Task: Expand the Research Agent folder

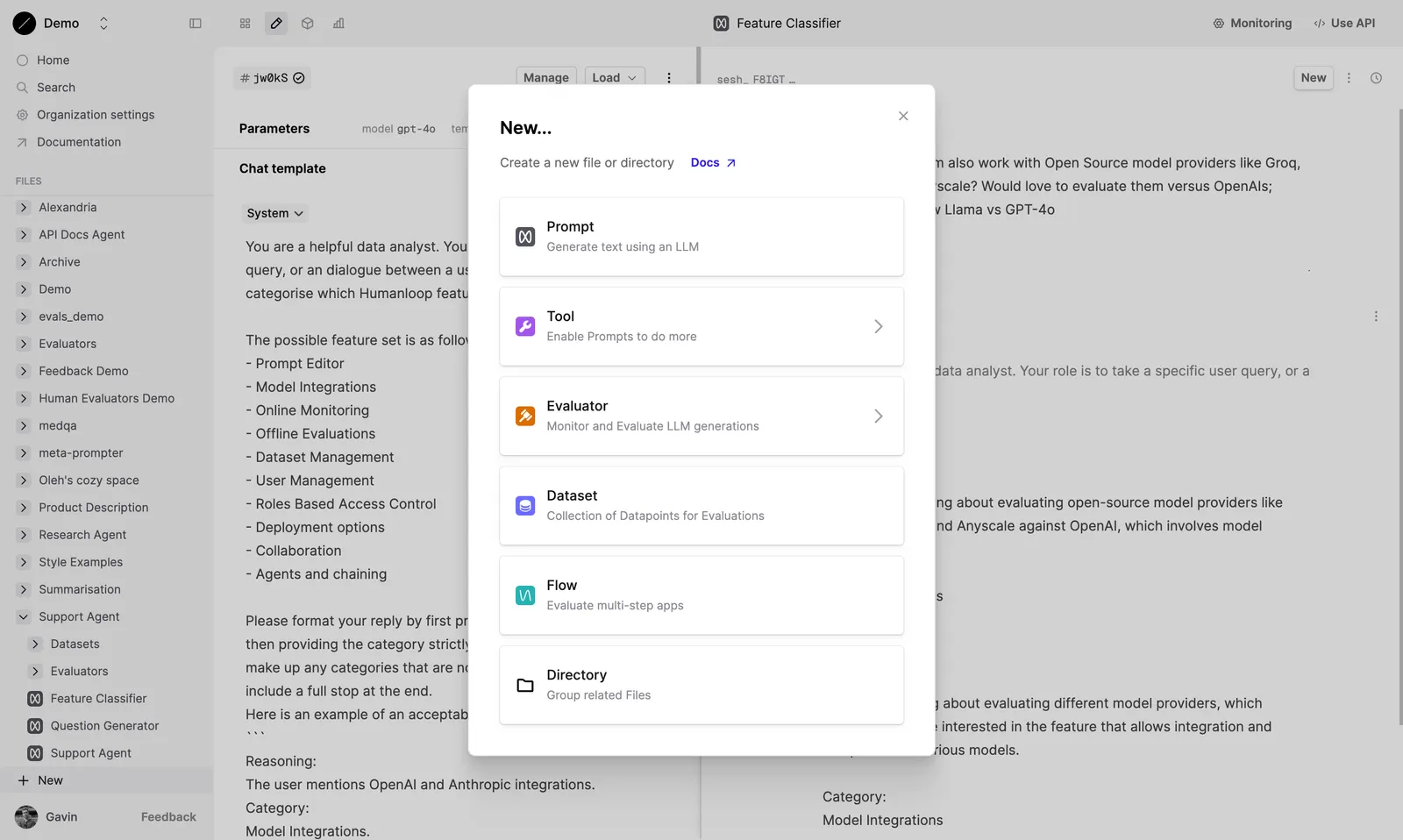Action: point(24,535)
